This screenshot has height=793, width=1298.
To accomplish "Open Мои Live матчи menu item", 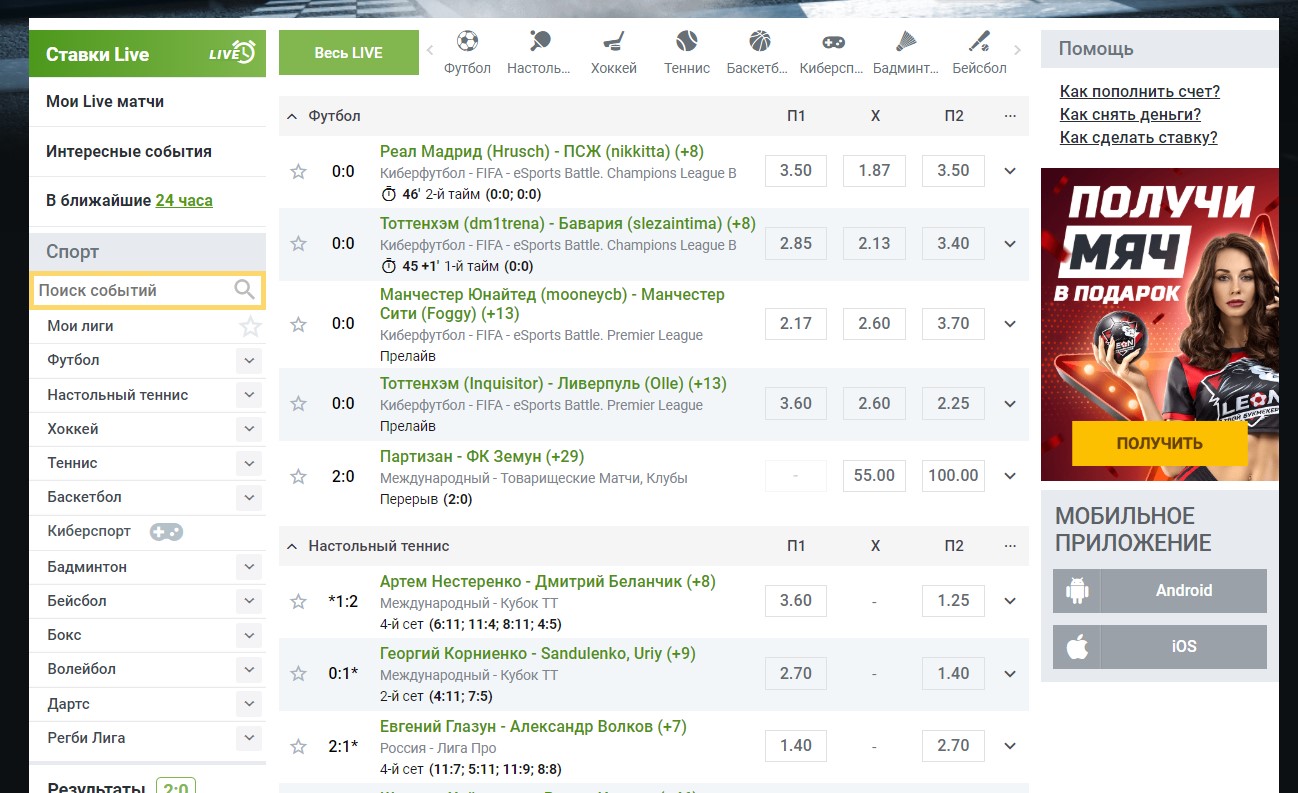I will coord(105,102).
